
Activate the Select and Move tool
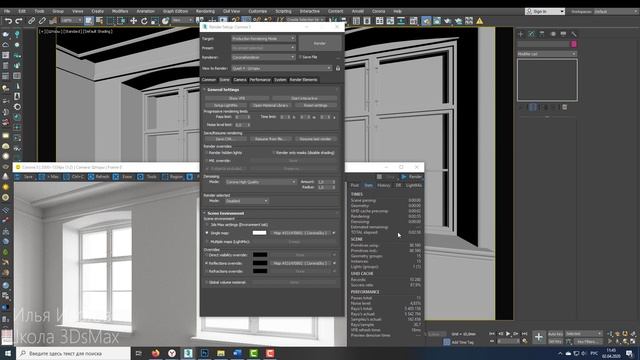click(x=133, y=21)
